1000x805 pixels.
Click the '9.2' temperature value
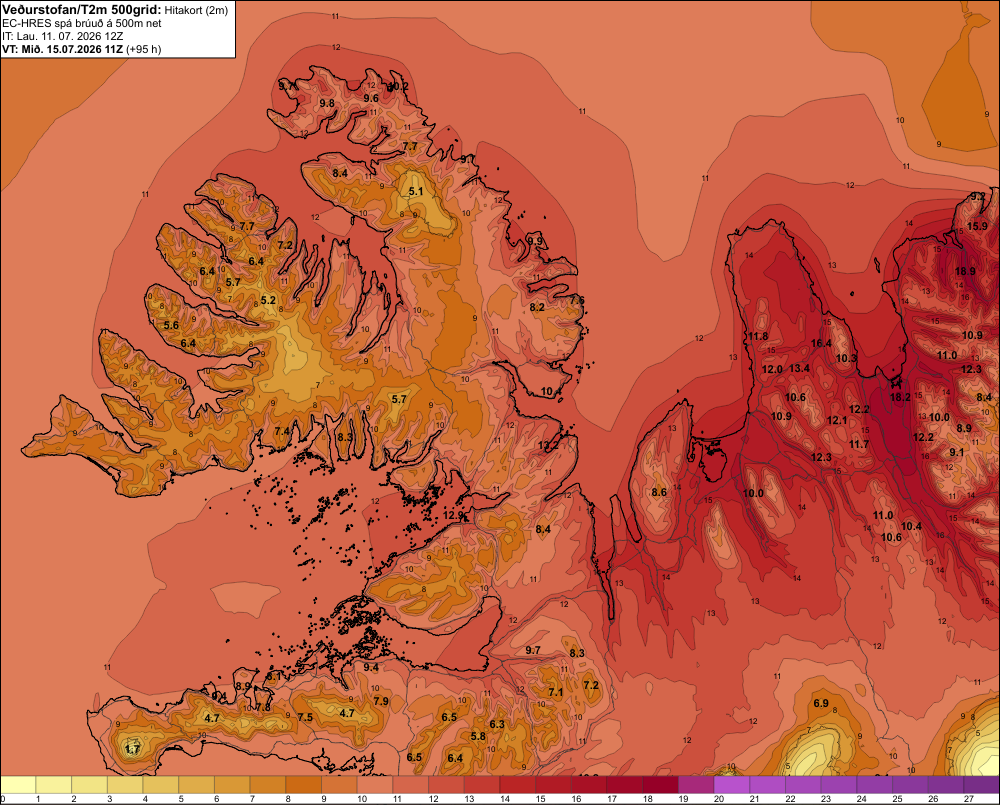pyautogui.click(x=977, y=196)
